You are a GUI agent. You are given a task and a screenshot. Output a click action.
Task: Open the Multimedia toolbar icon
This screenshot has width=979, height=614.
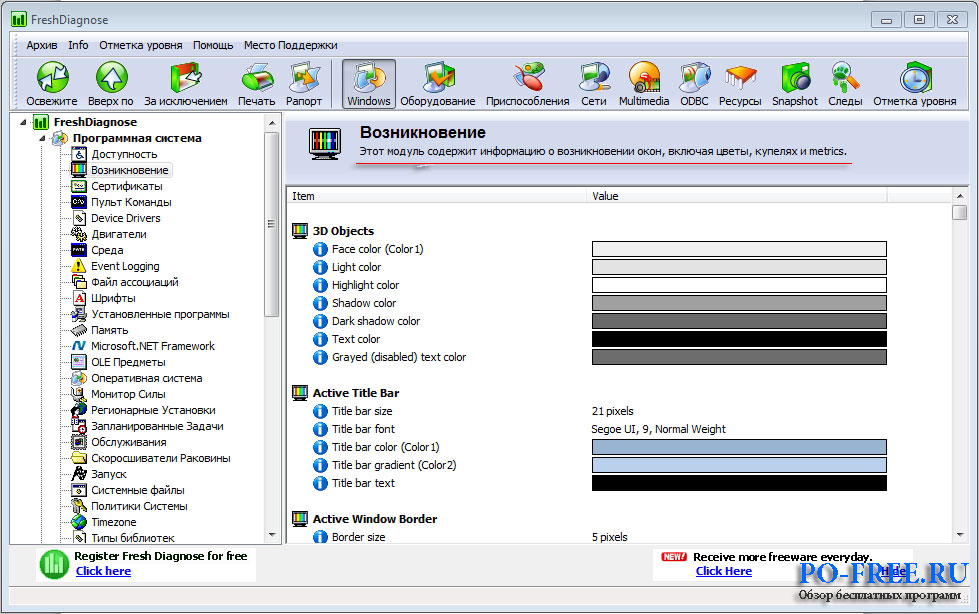[x=644, y=78]
